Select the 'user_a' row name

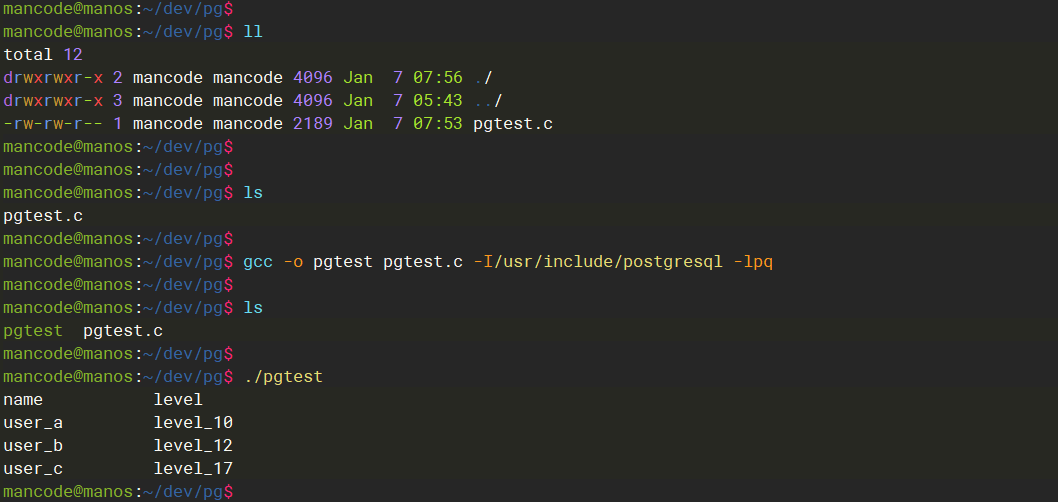[x=33, y=423]
